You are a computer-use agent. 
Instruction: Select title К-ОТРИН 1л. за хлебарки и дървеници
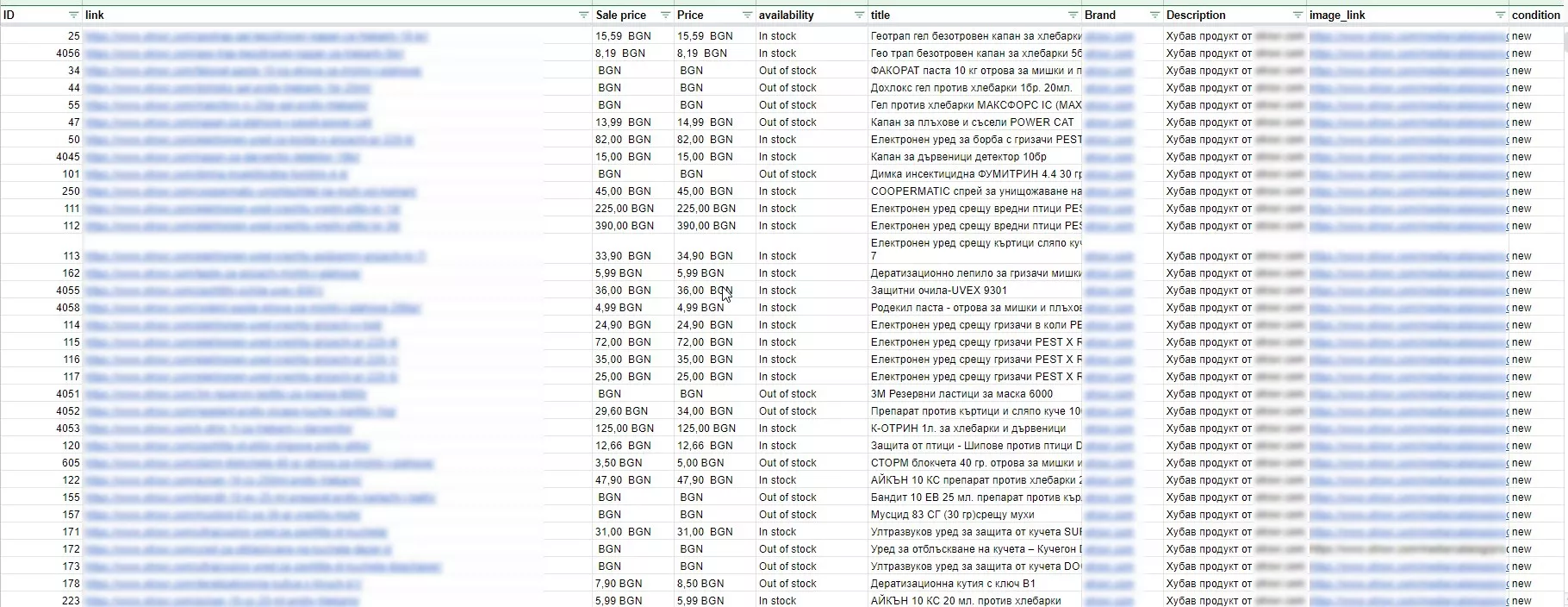(x=968, y=429)
